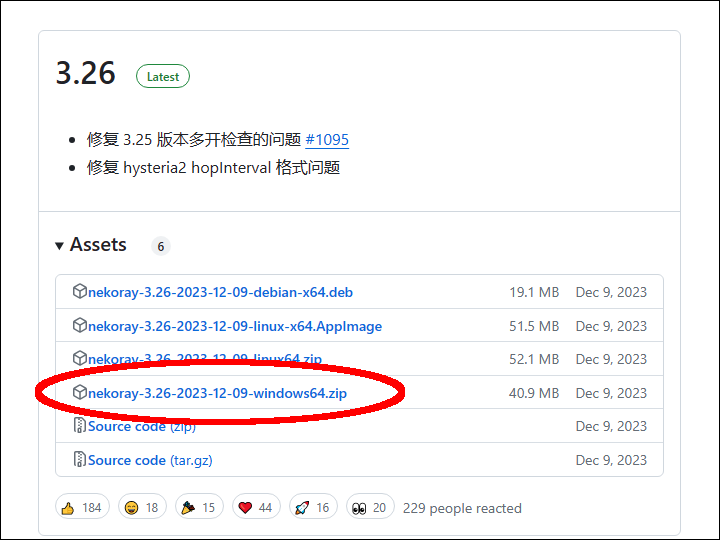Click the rocket reaction 16
The image size is (720, 540).
click(x=313, y=507)
